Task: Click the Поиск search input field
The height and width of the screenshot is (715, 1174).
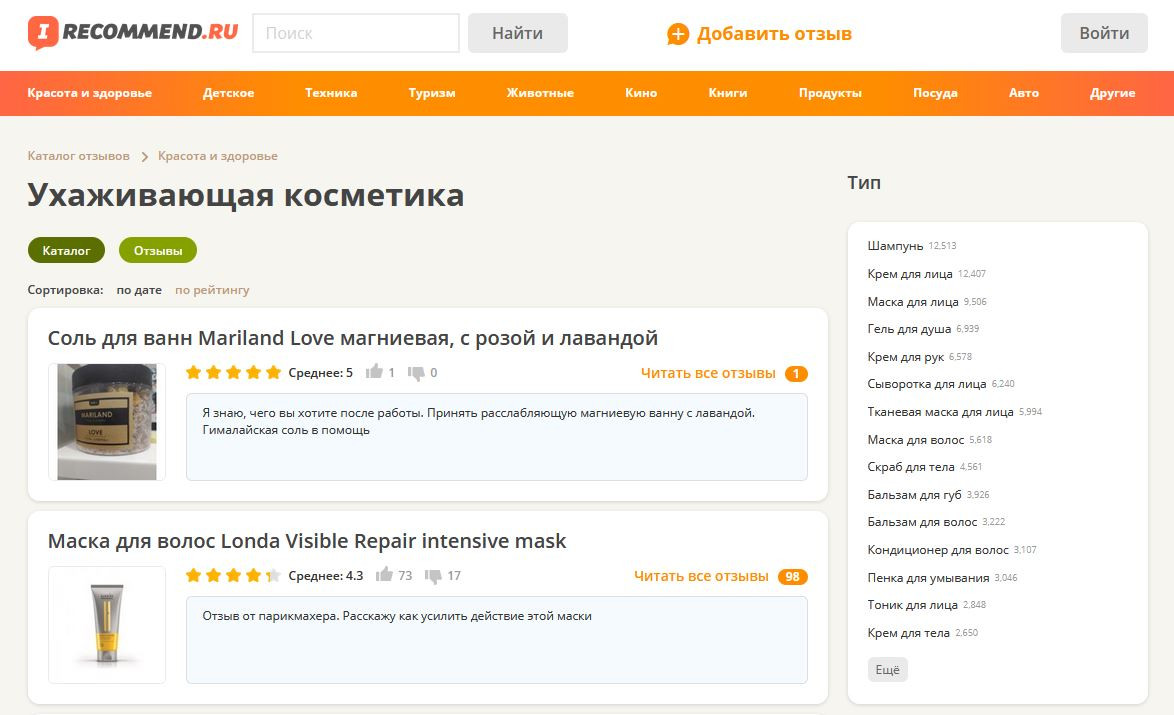Action: coord(356,33)
